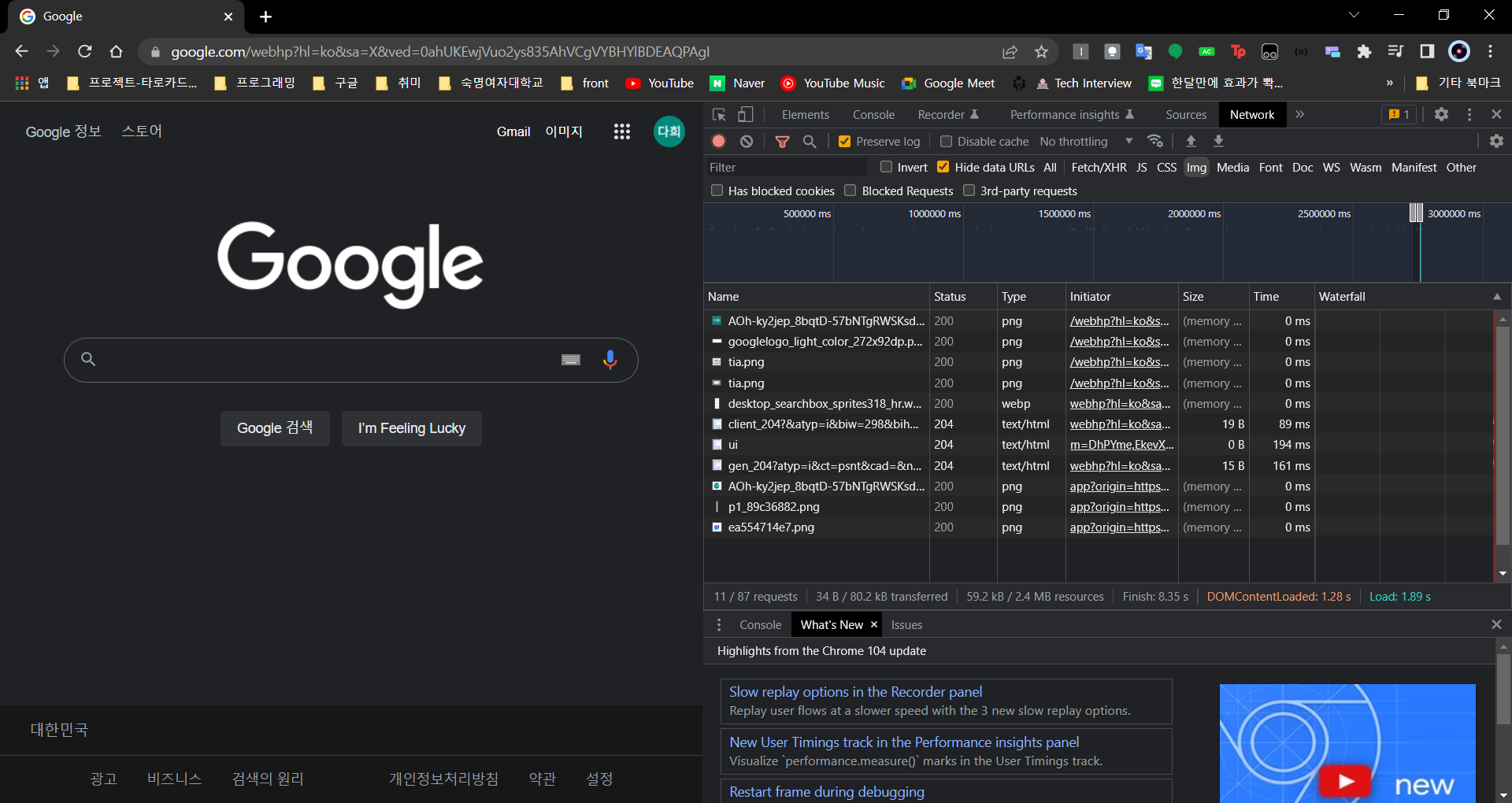This screenshot has height=803, width=1512.
Task: Switch to drawer Console tab
Action: click(760, 625)
